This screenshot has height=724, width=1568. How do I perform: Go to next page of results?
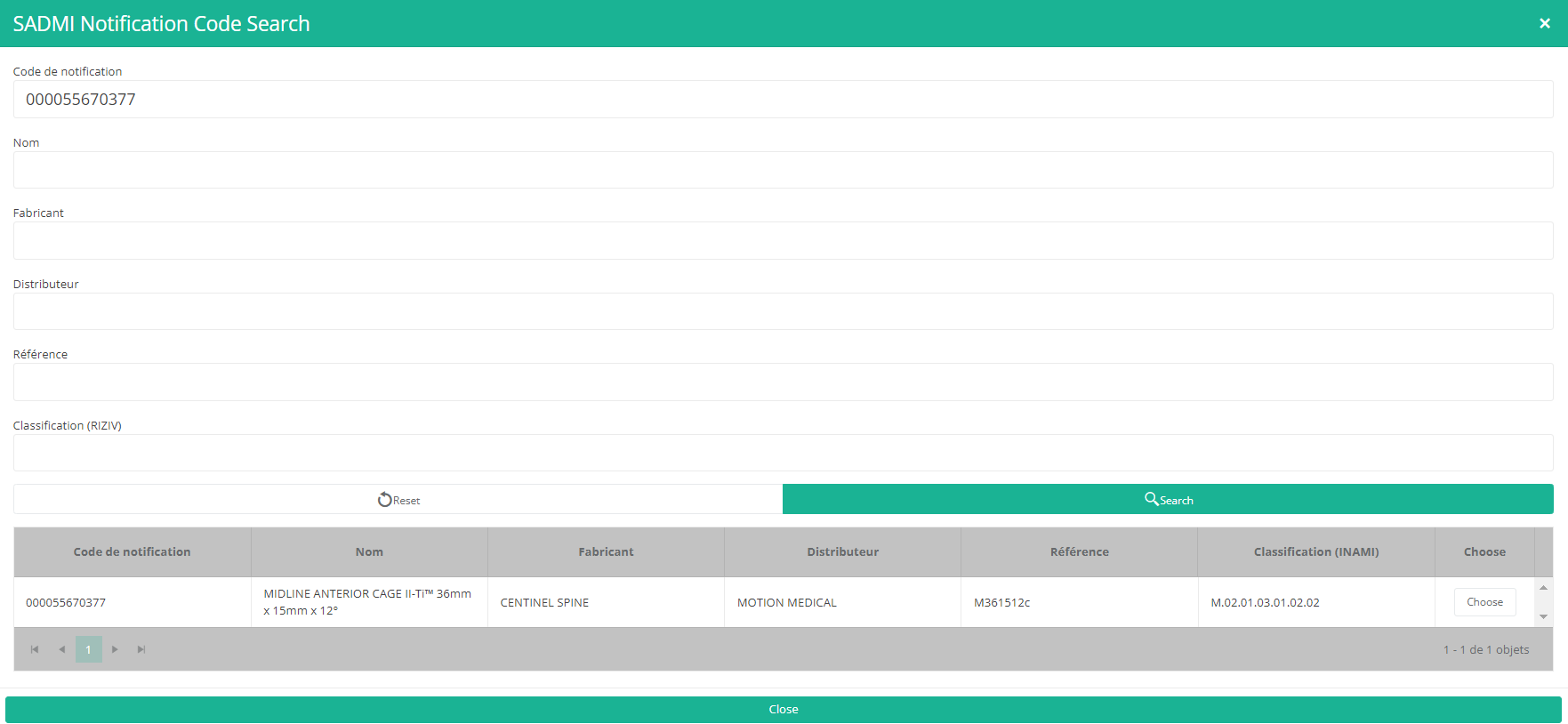click(115, 649)
